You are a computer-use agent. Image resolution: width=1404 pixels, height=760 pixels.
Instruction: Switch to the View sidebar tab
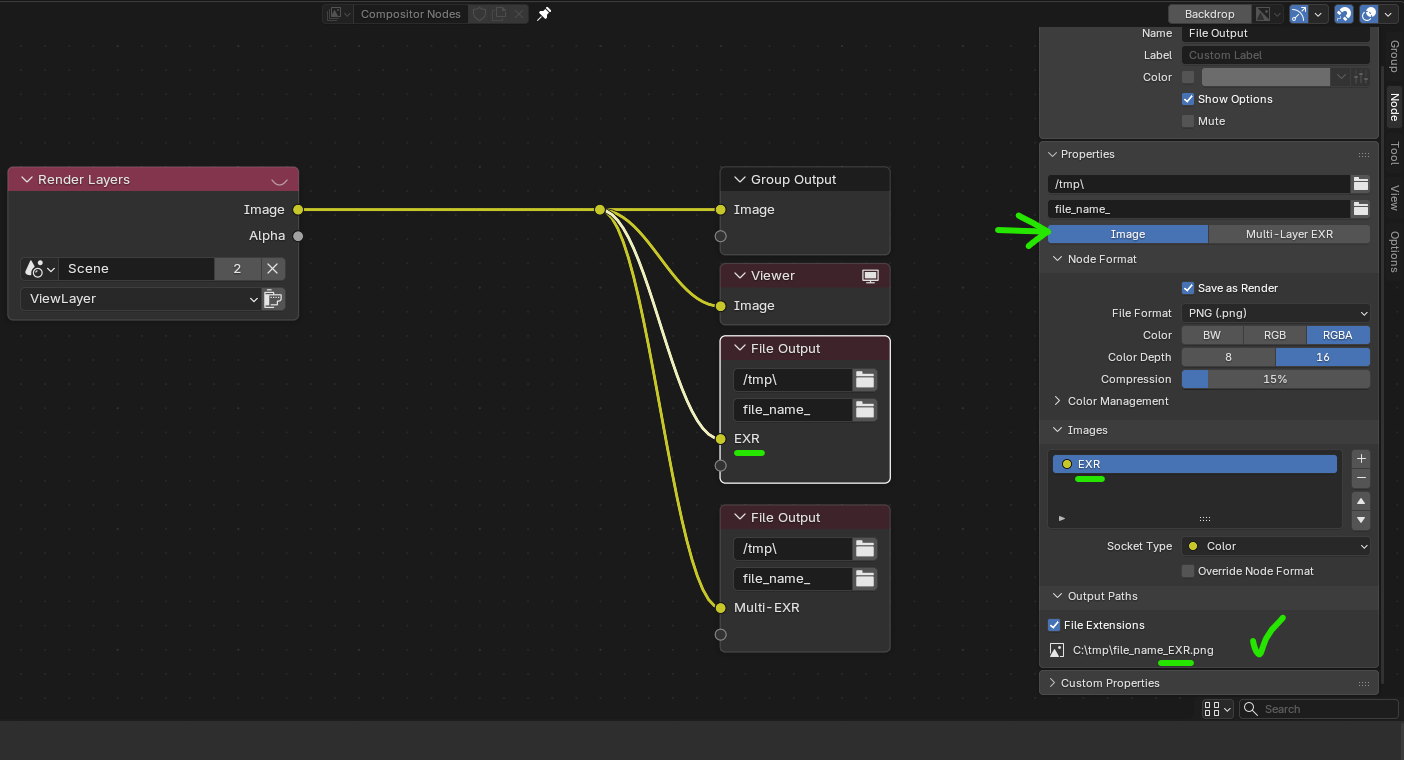(1393, 198)
